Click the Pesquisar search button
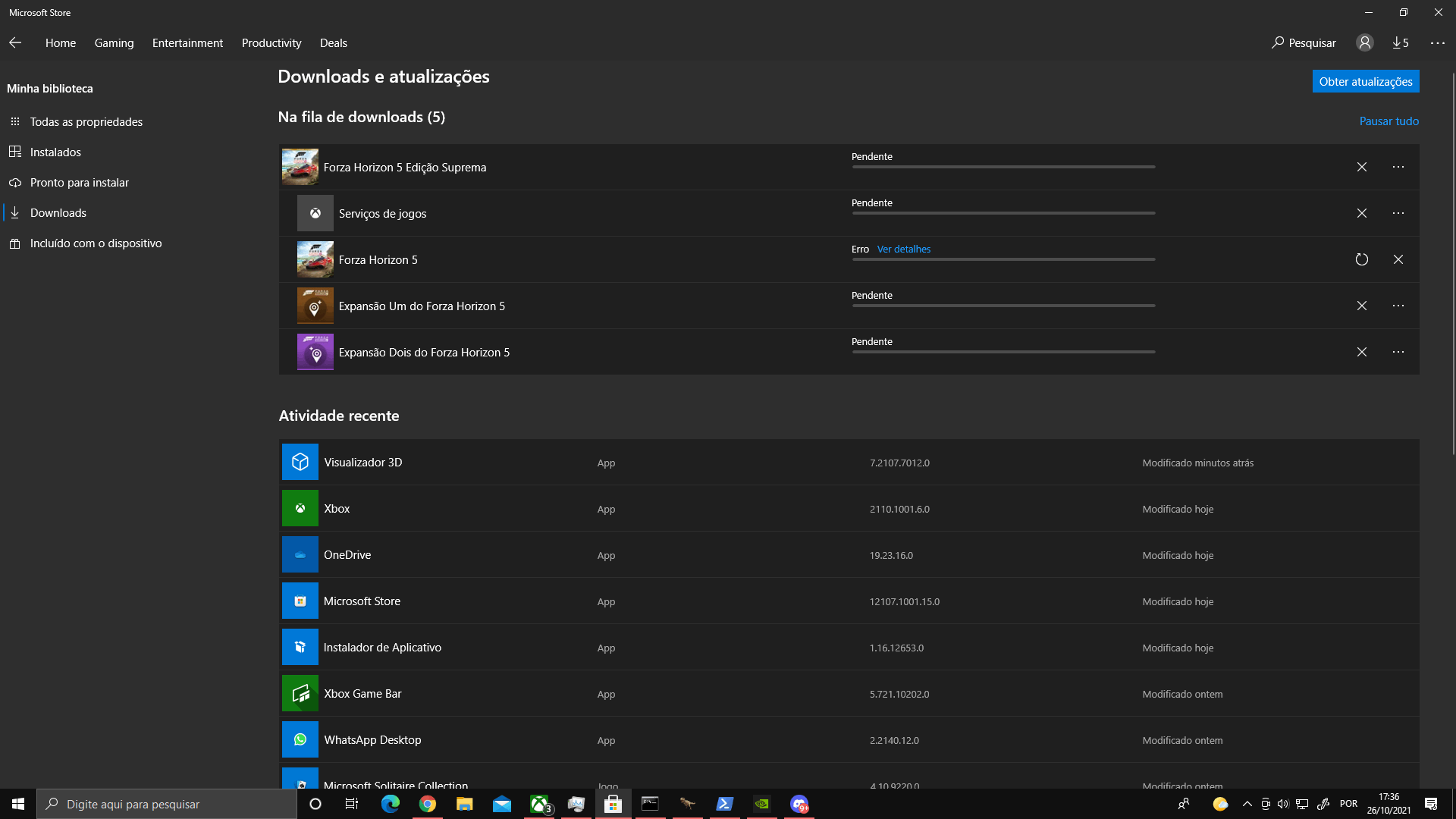1456x819 pixels. coord(1304,43)
